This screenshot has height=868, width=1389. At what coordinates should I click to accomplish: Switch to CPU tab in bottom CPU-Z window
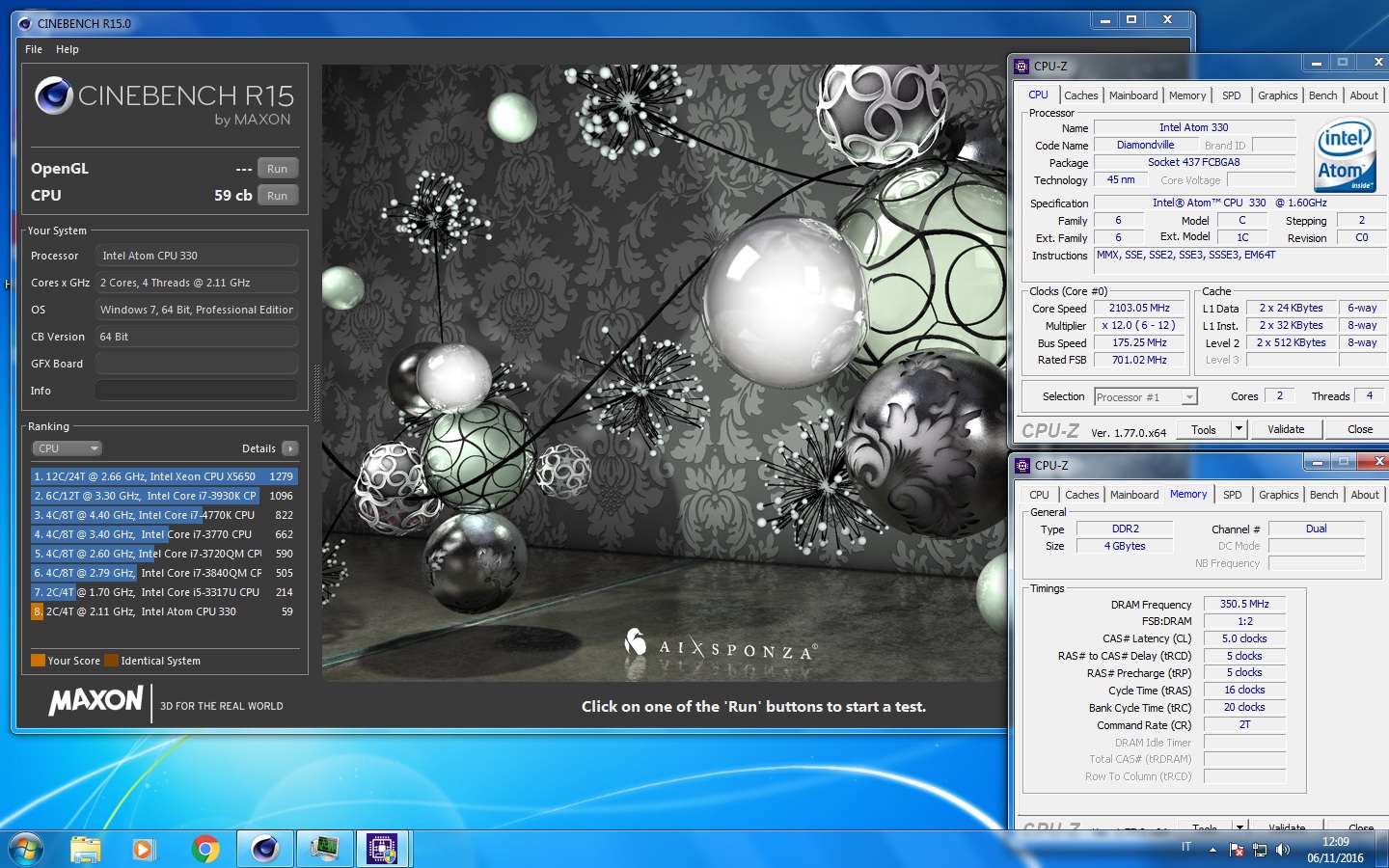click(1039, 495)
